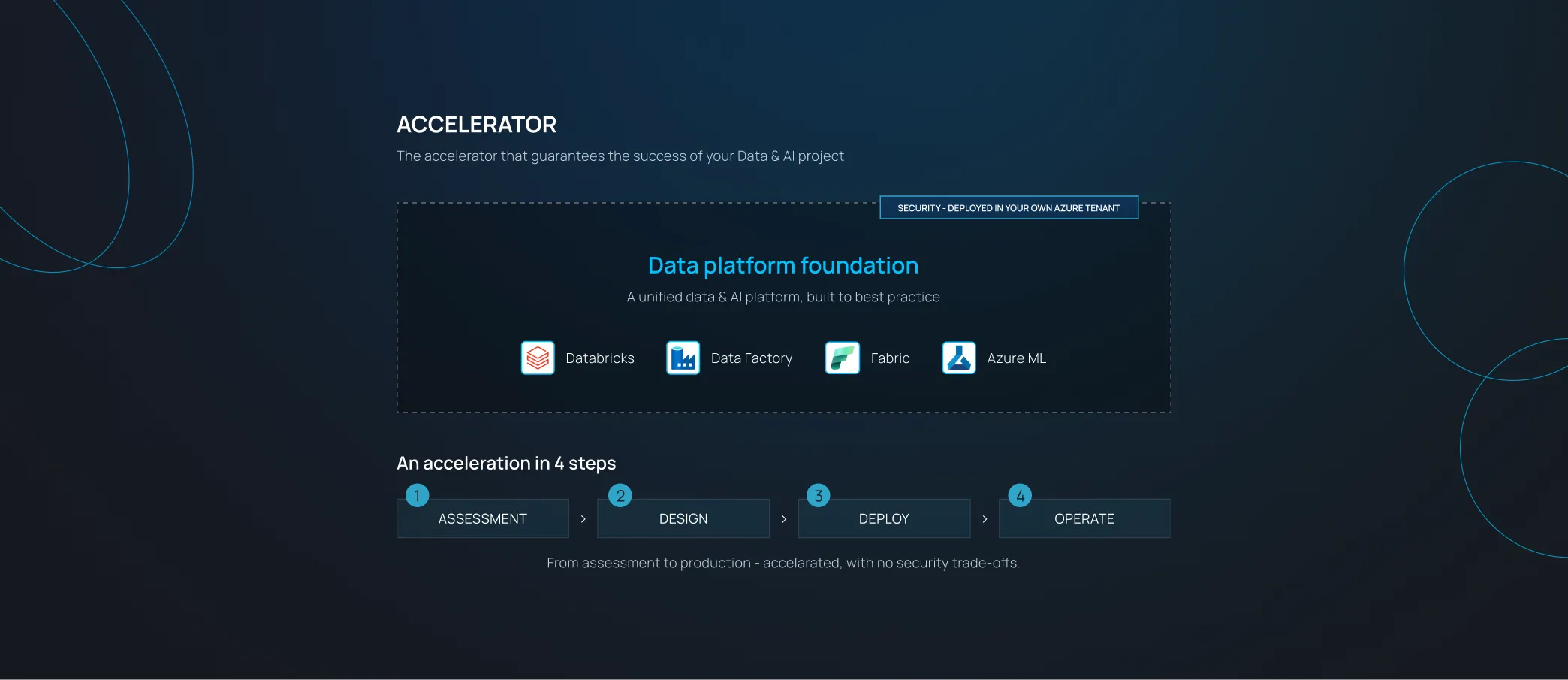This screenshot has height=680, width=1568.
Task: Click the Azure ML label text
Action: (x=1016, y=358)
